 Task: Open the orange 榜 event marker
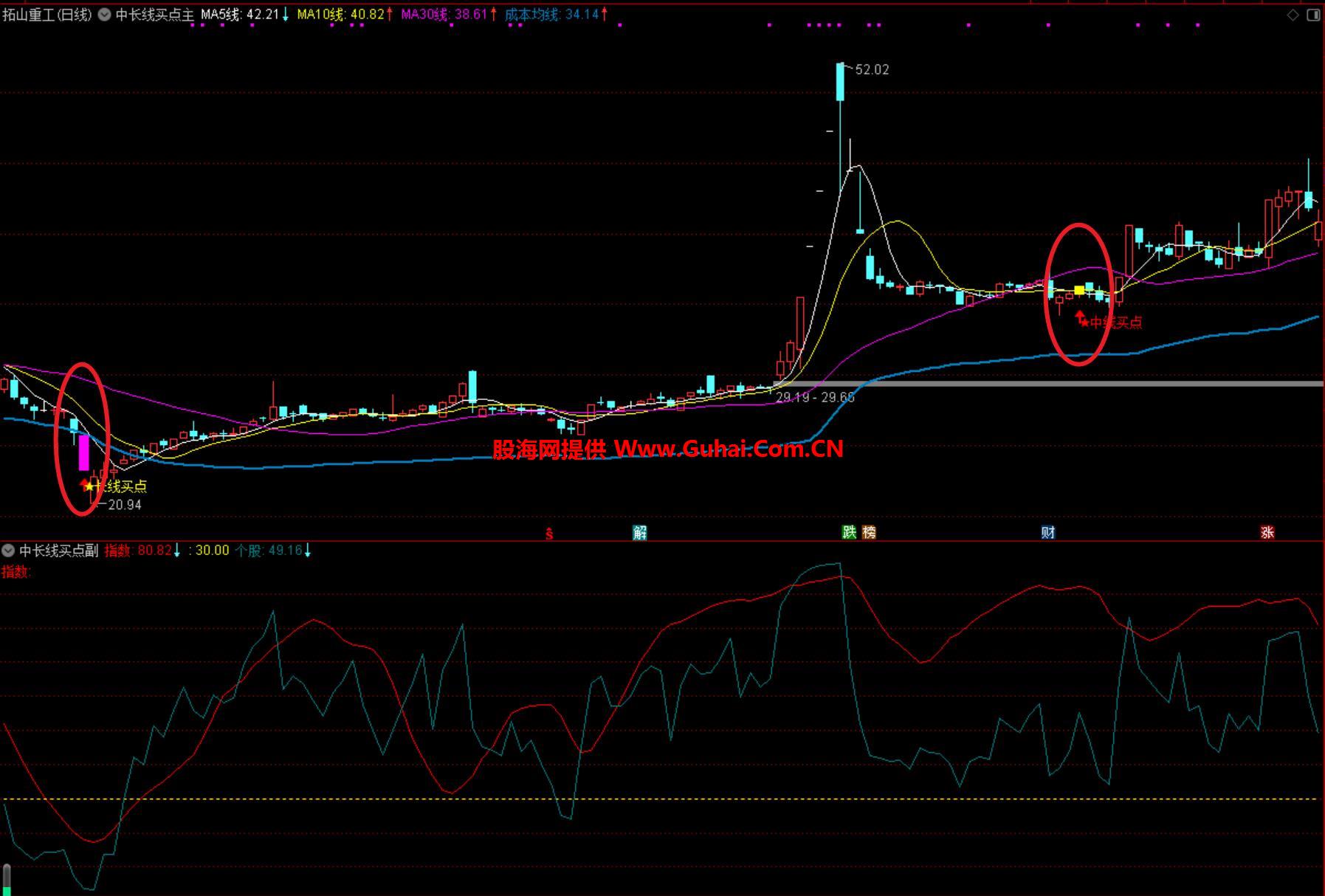[869, 532]
